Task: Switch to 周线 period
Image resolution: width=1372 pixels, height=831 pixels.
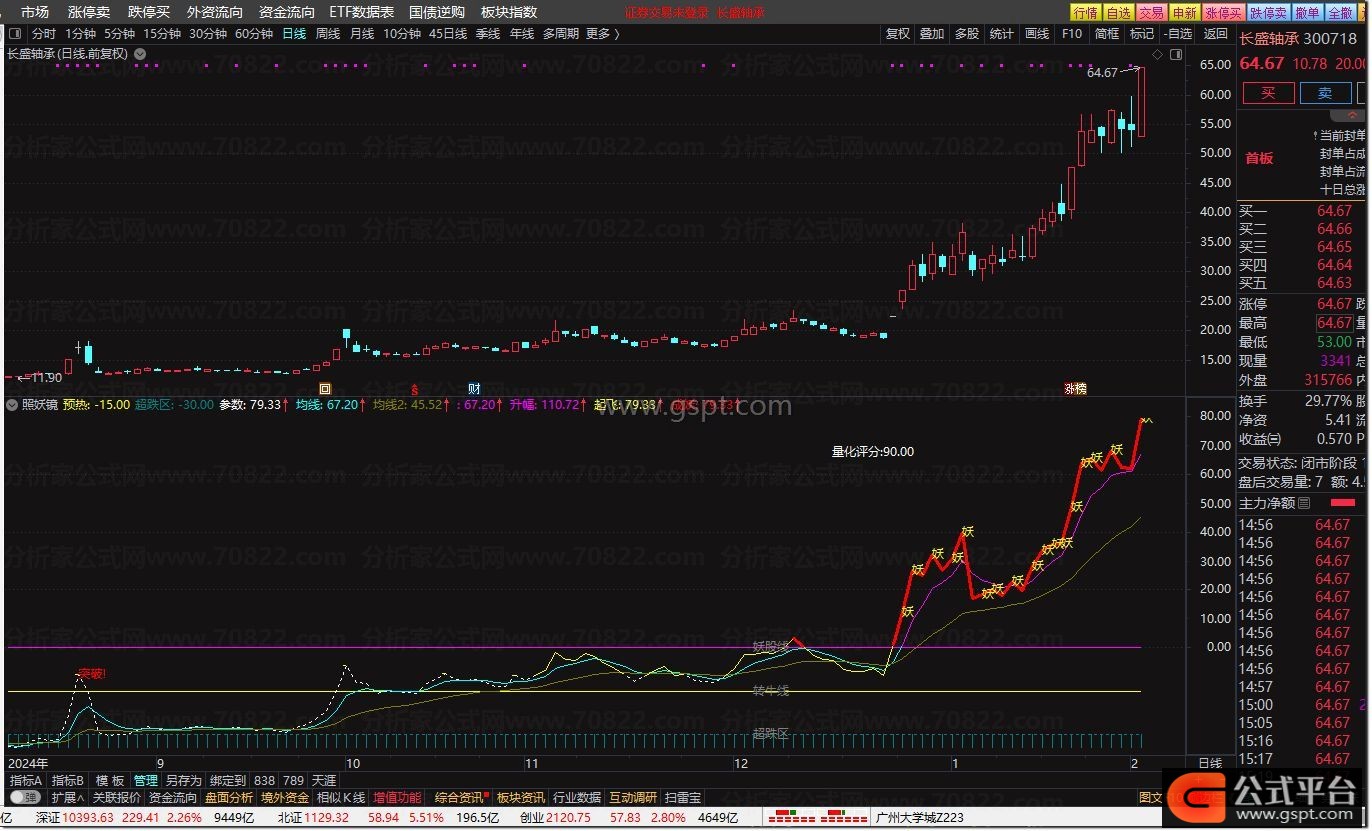Action: tap(328, 34)
